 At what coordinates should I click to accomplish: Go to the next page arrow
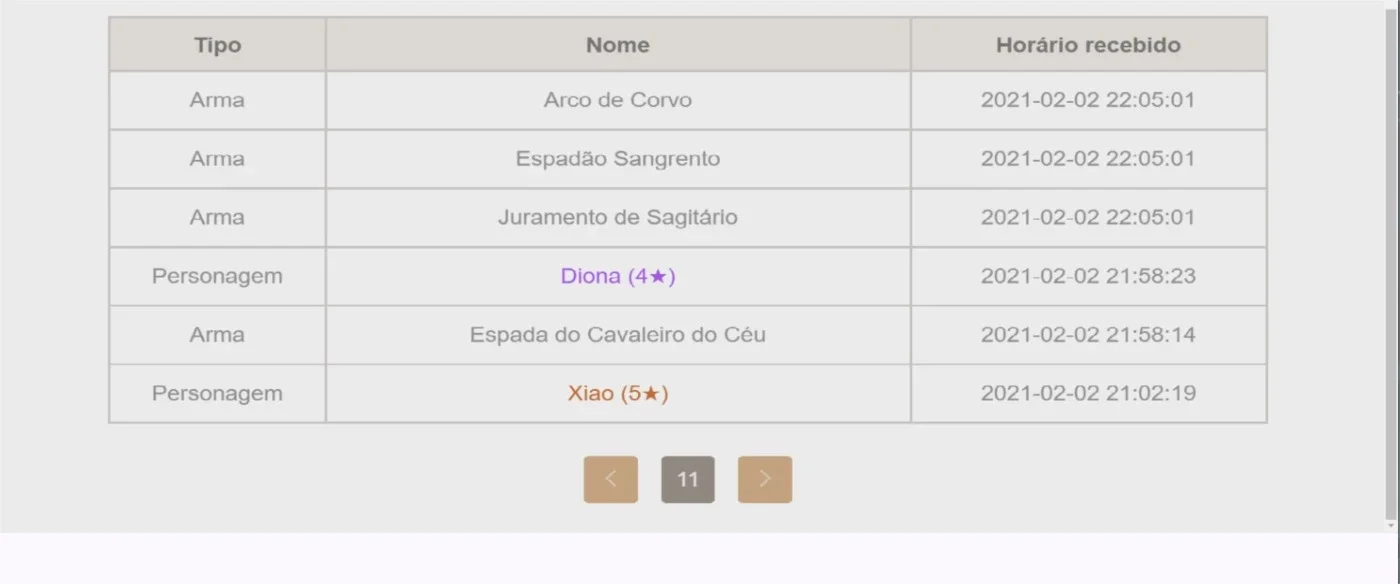(x=765, y=479)
